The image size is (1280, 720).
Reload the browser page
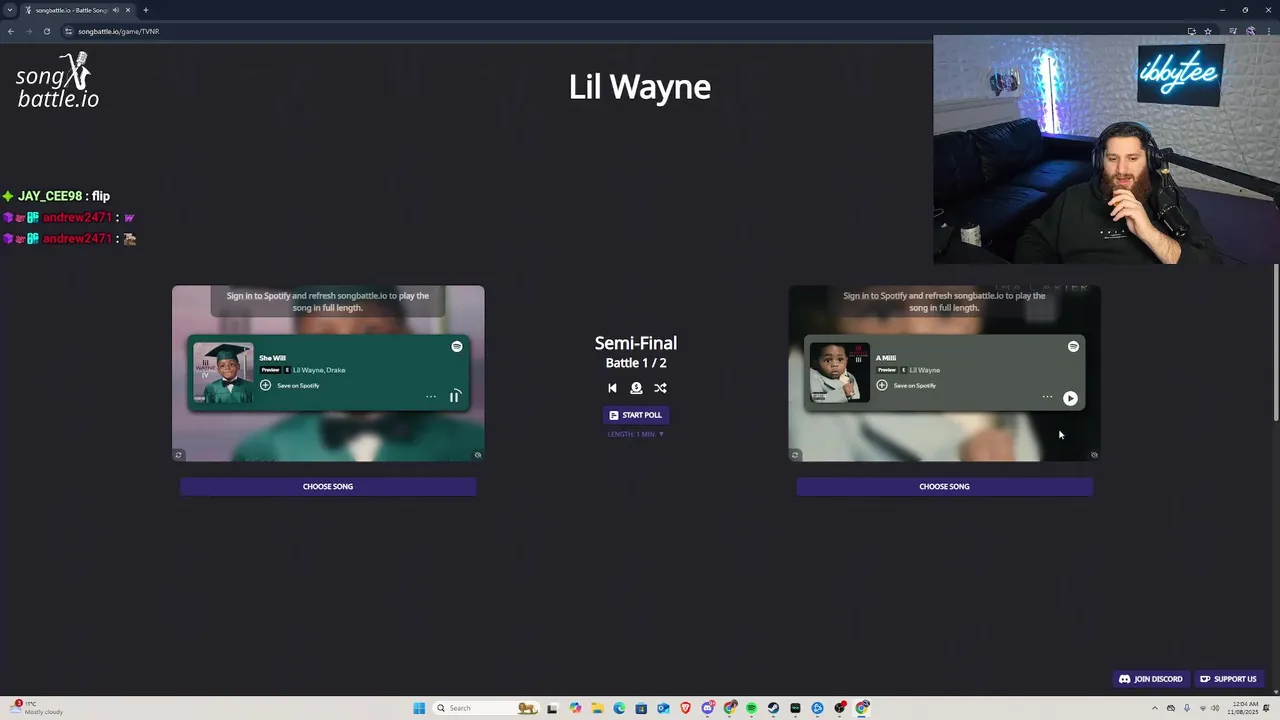coord(46,31)
